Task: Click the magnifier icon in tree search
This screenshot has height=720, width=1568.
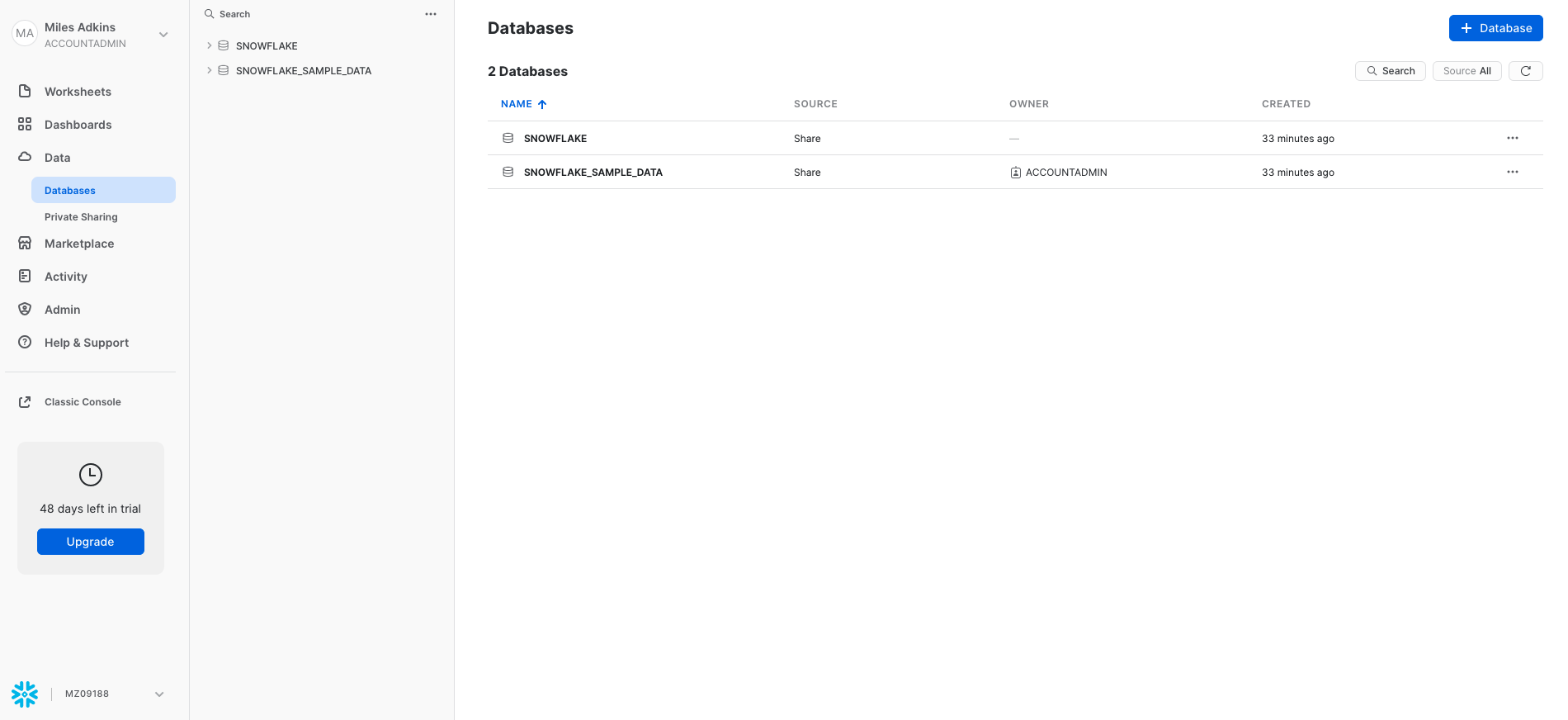Action: [210, 14]
